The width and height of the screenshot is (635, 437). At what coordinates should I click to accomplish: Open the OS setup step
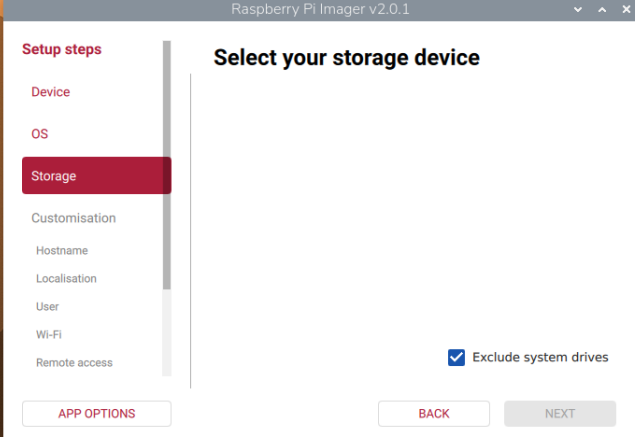click(x=40, y=134)
